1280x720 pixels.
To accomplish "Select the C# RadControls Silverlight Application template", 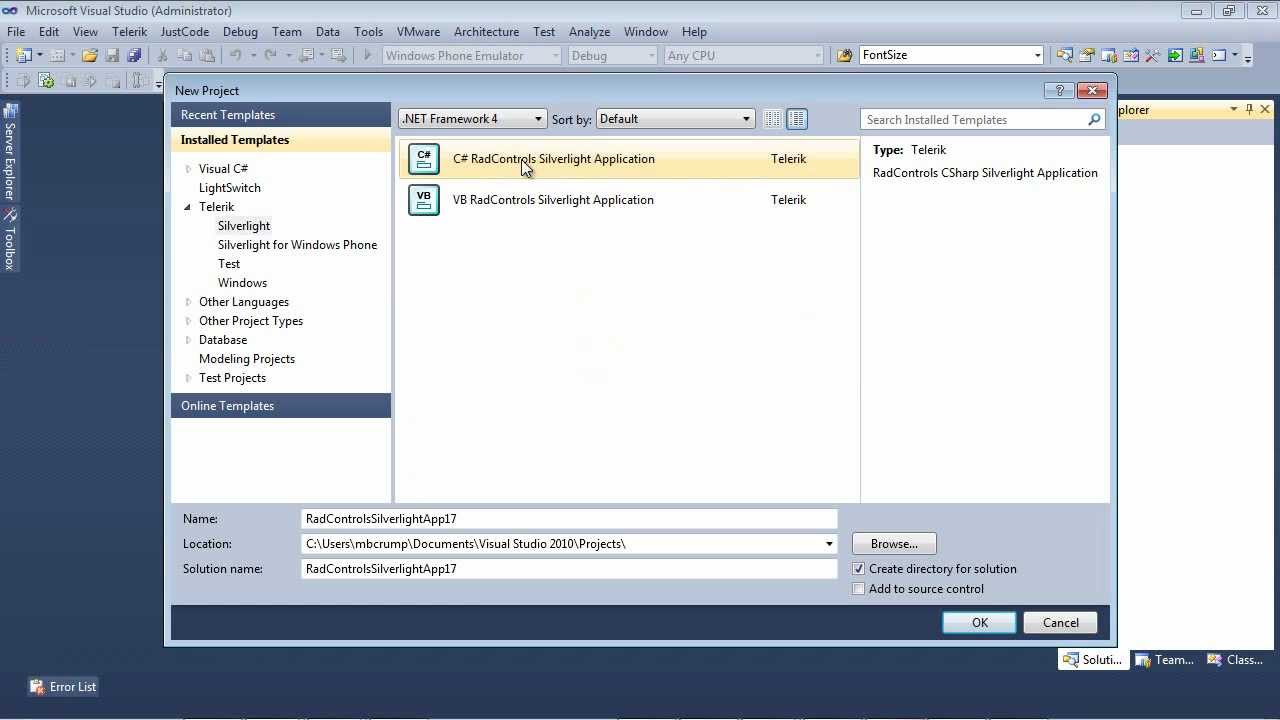I will (x=629, y=159).
